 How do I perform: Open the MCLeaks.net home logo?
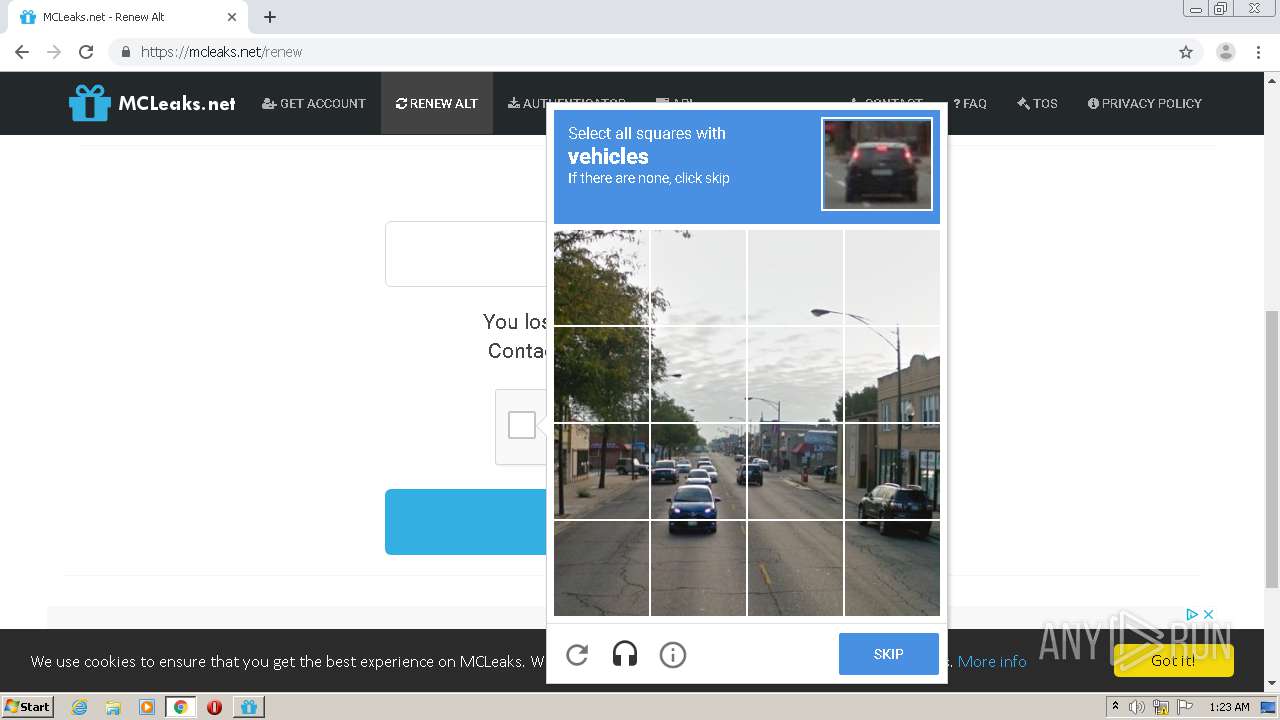[152, 103]
